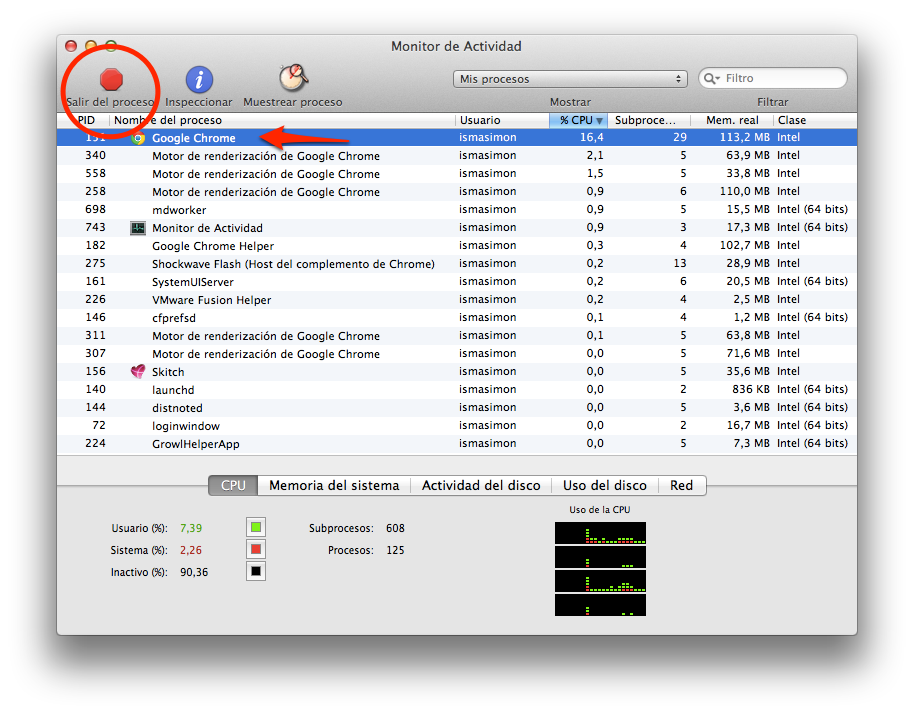Viewport: 914px width, 714px height.
Task: Select the cfprefsd process row
Action: click(457, 318)
